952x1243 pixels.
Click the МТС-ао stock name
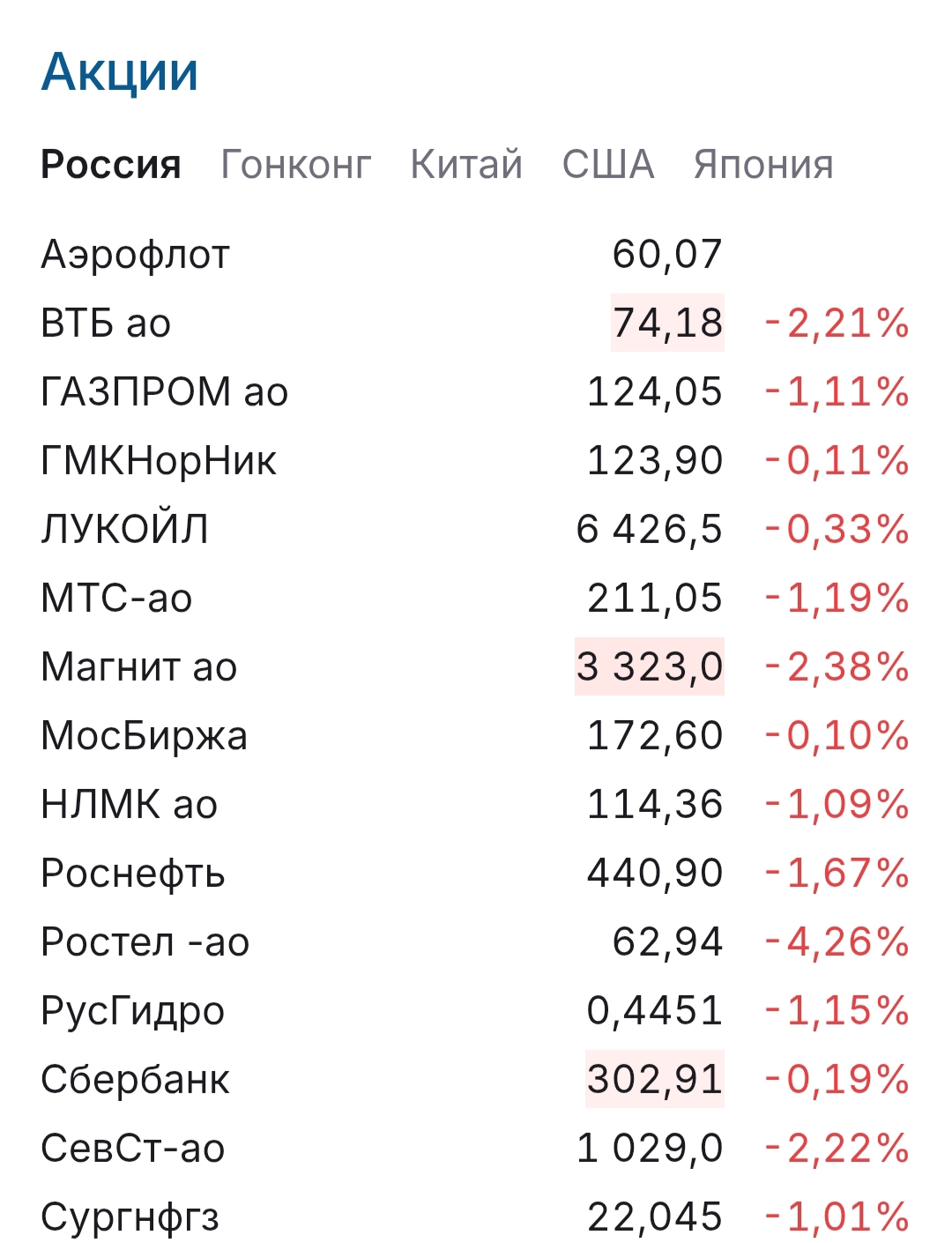click(116, 599)
